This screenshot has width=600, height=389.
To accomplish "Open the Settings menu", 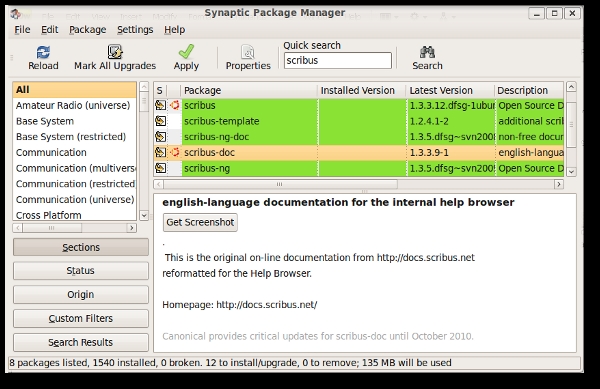I will point(135,29).
